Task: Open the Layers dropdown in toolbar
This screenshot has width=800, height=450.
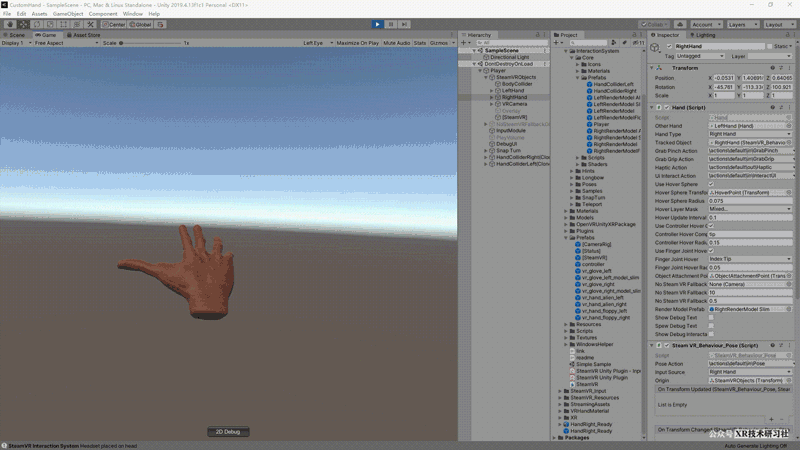Action: pos(743,24)
